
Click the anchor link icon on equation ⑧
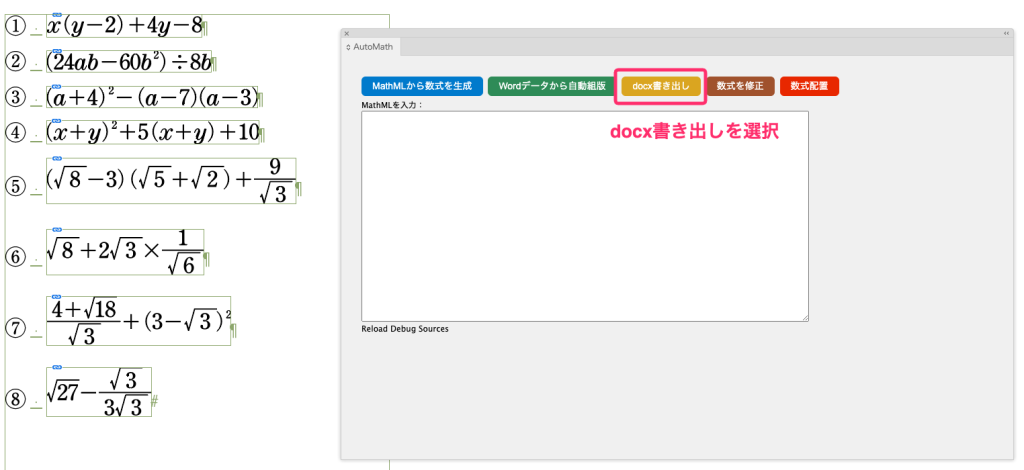(x=57, y=368)
